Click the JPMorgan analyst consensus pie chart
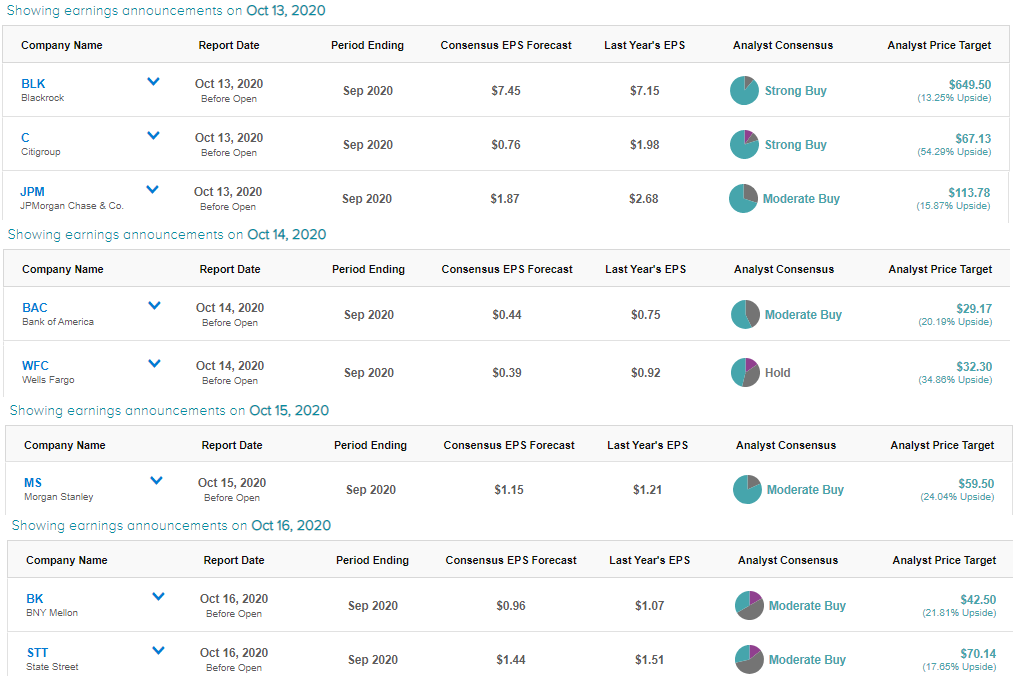 [x=743, y=198]
